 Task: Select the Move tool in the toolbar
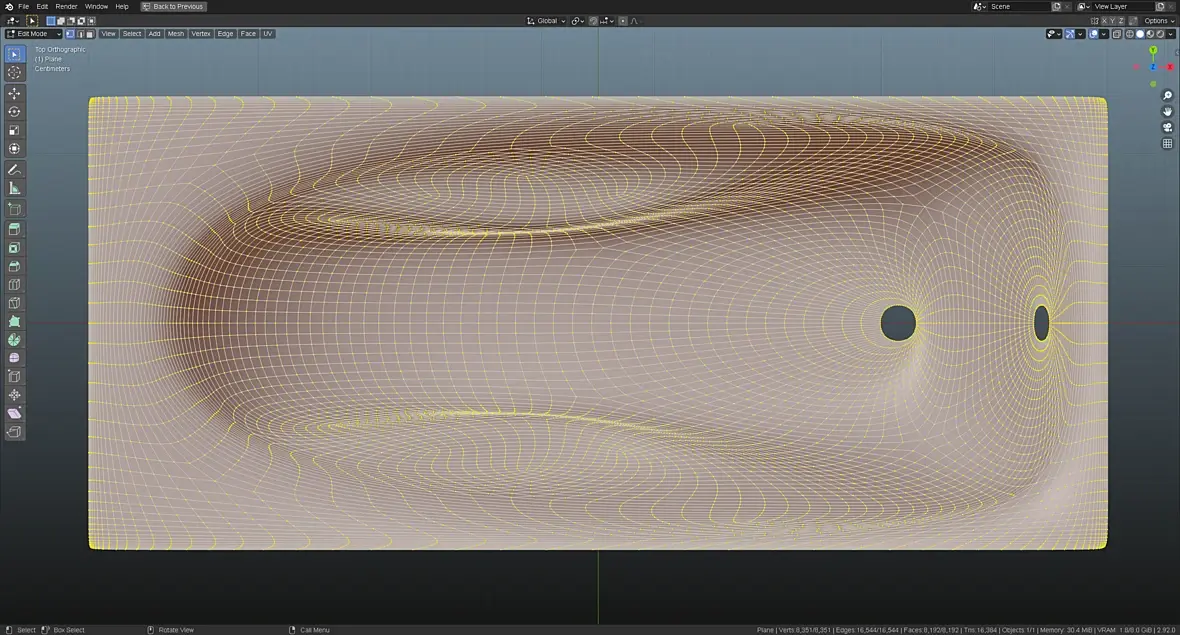14,93
